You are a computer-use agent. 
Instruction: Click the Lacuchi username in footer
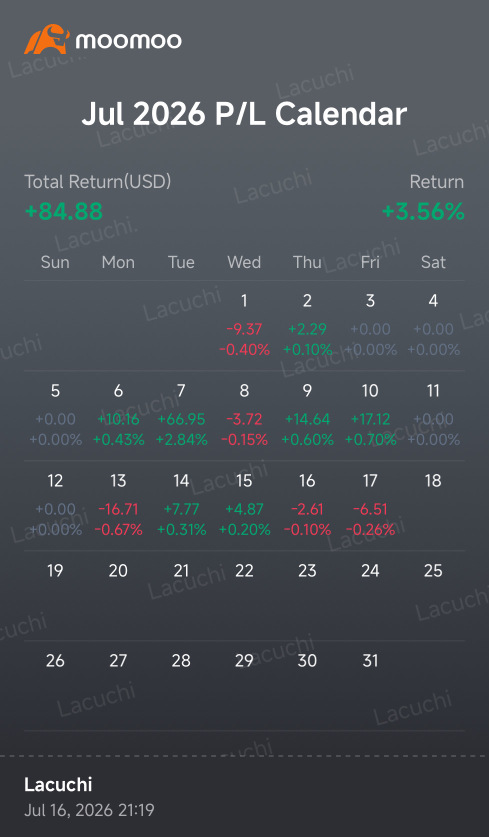58,785
